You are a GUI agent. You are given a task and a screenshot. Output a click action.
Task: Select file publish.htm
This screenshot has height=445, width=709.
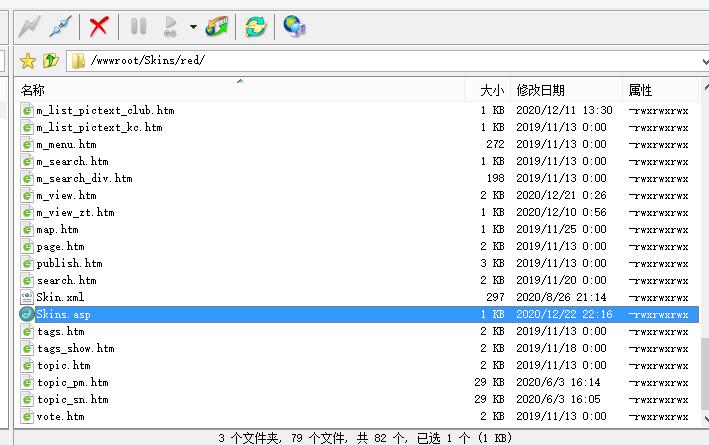69,264
